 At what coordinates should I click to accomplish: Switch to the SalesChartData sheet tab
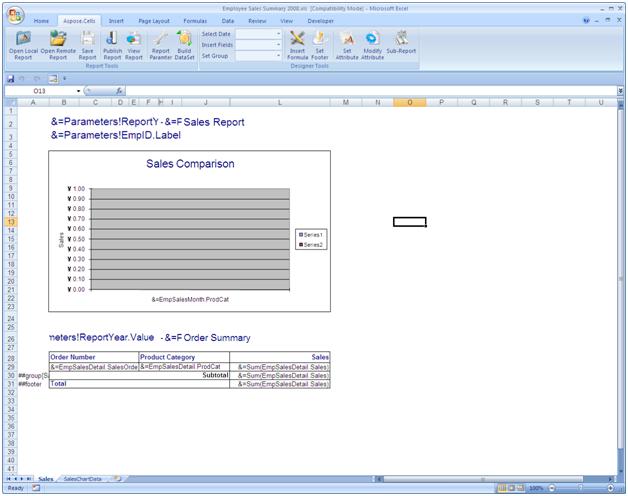pyautogui.click(x=82, y=479)
